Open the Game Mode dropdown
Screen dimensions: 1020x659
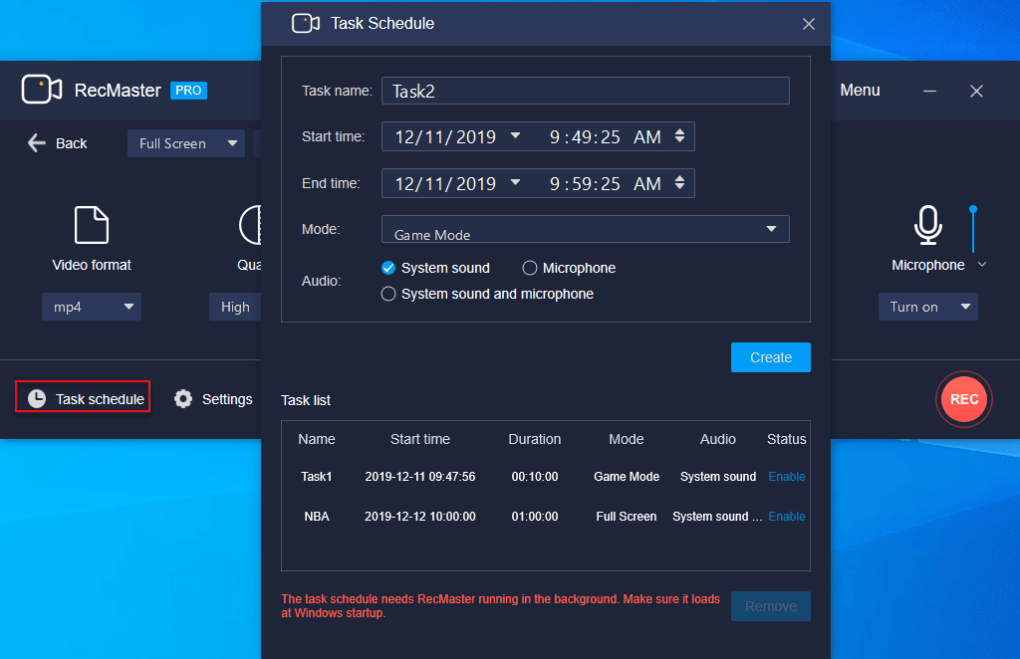coord(585,229)
